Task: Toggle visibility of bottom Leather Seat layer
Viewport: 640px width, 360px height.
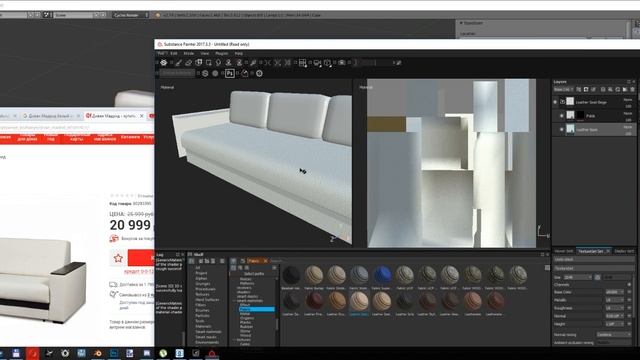Action: click(x=562, y=130)
